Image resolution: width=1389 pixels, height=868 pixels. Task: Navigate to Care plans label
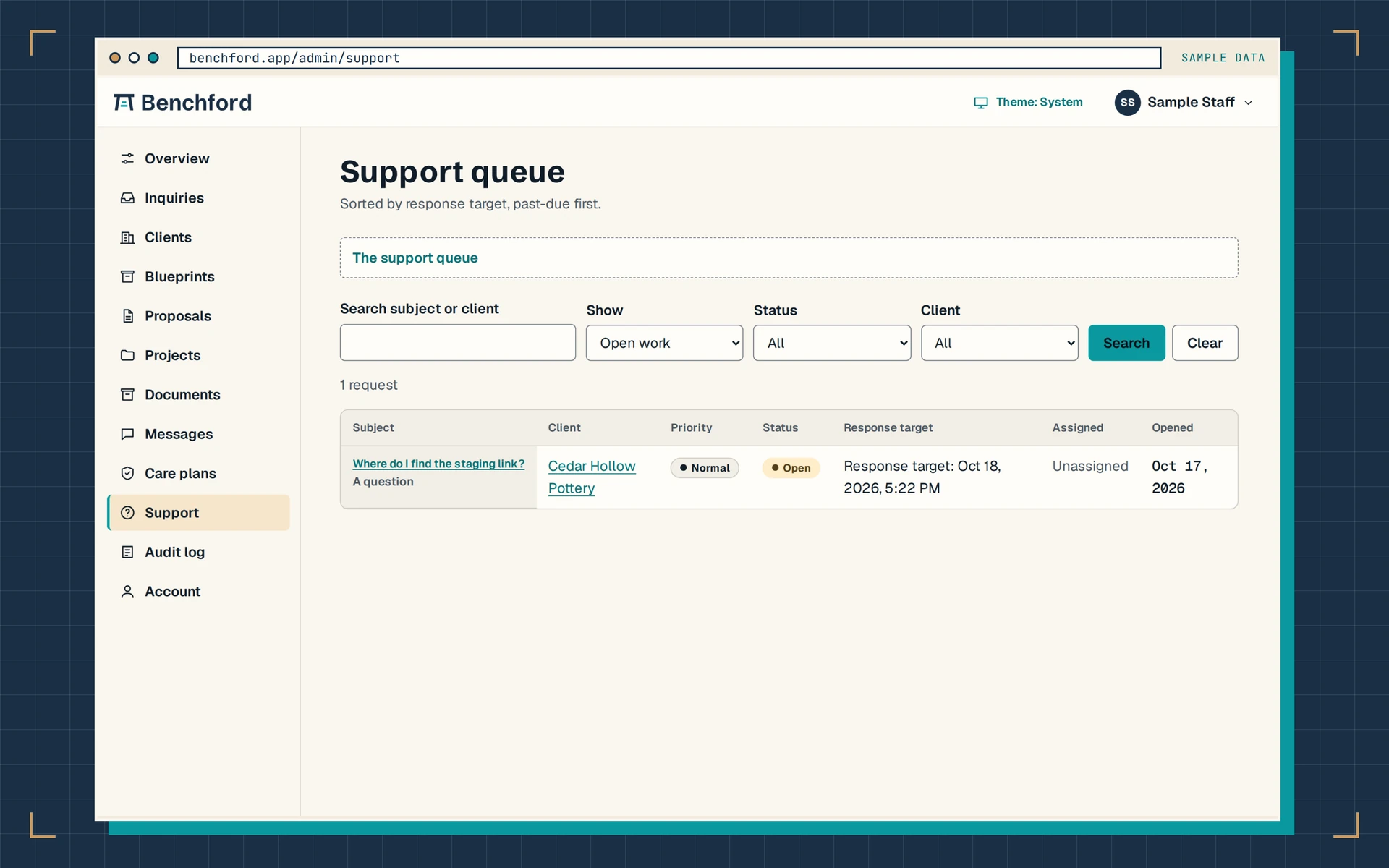(180, 473)
